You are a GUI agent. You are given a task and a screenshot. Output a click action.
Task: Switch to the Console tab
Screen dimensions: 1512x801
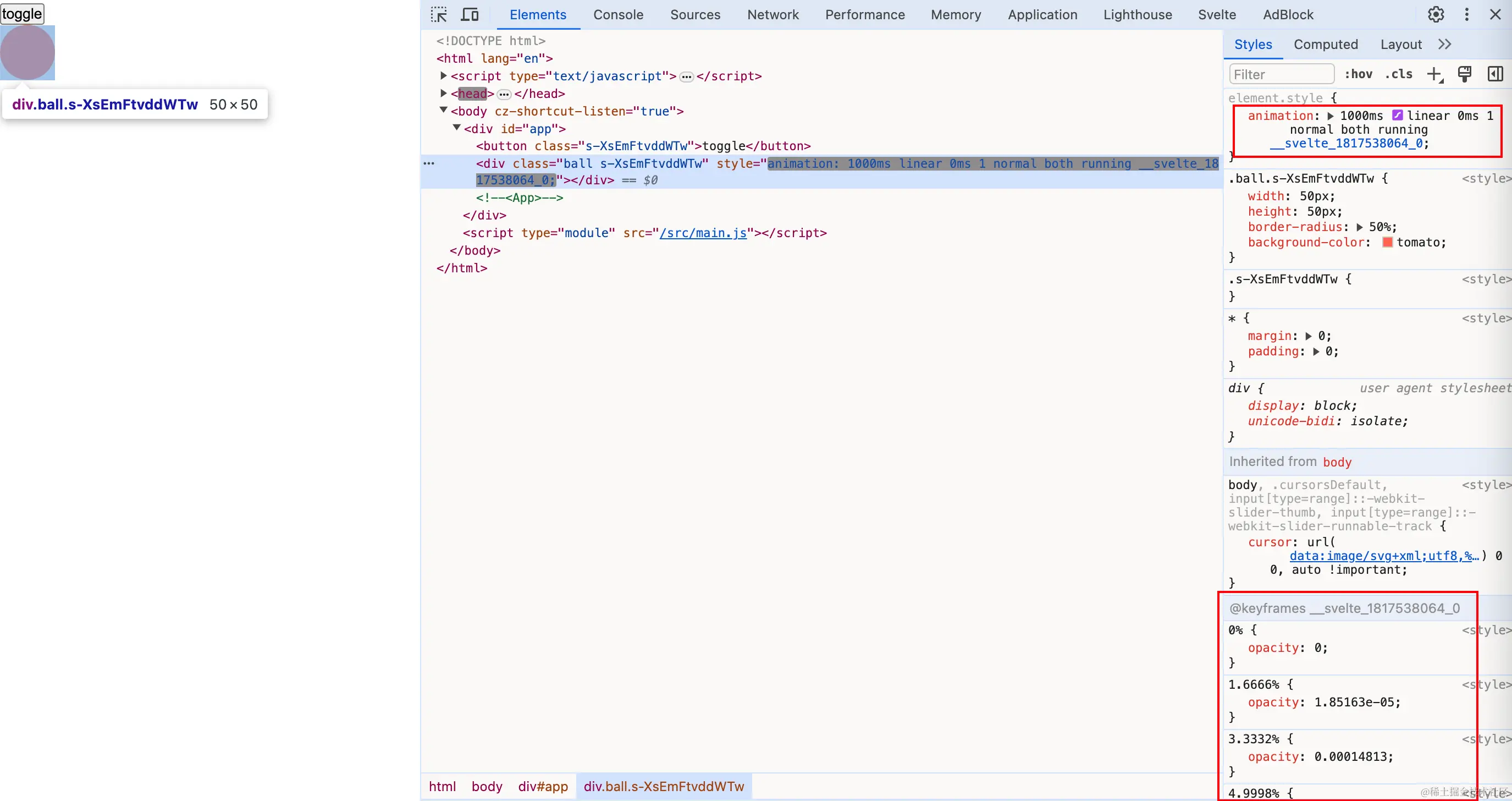pyautogui.click(x=618, y=15)
